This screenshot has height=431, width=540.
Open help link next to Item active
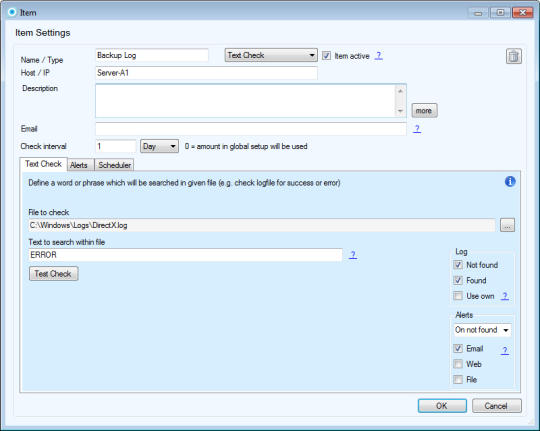(x=378, y=56)
